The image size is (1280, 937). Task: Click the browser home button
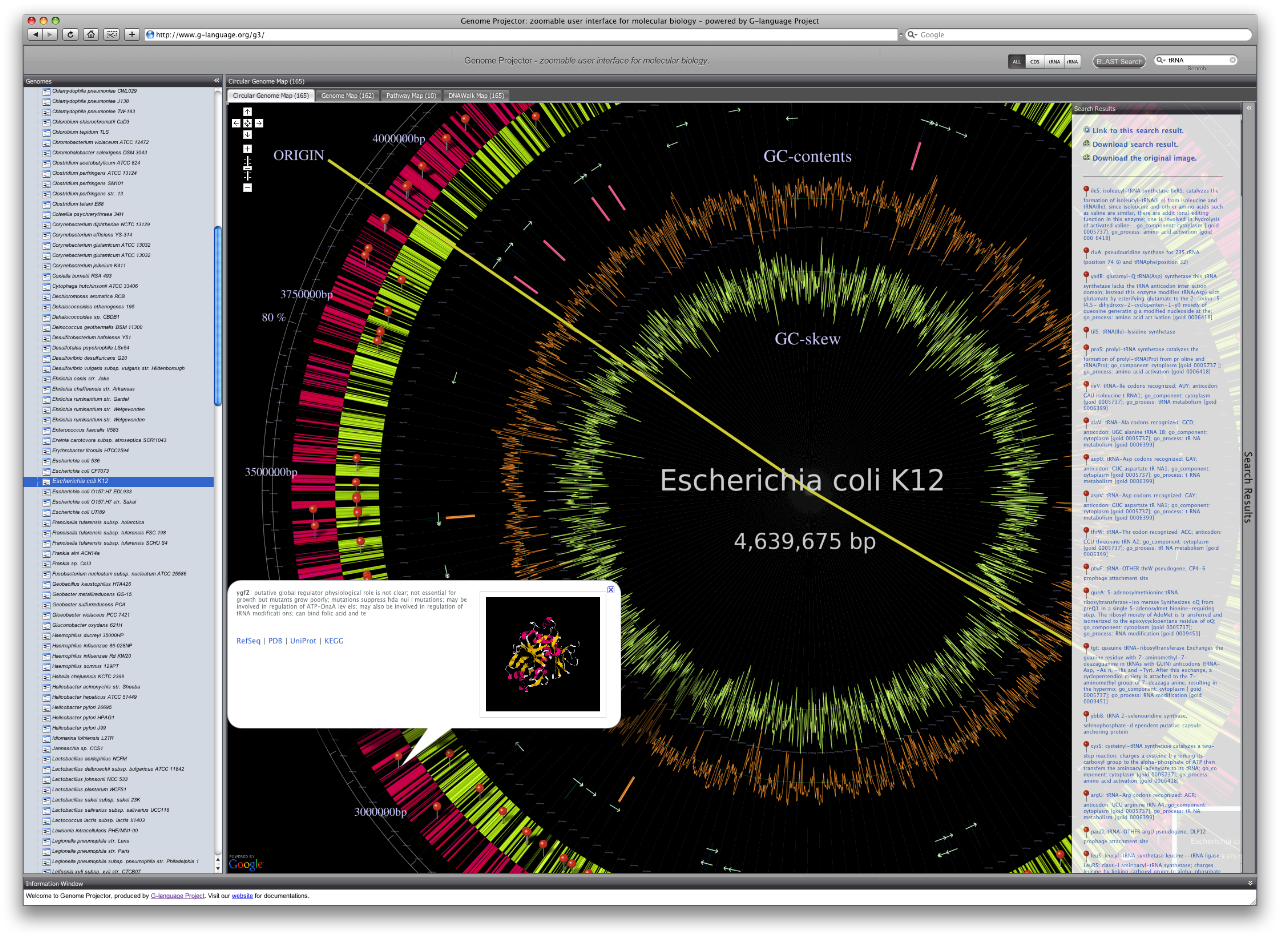[90, 34]
